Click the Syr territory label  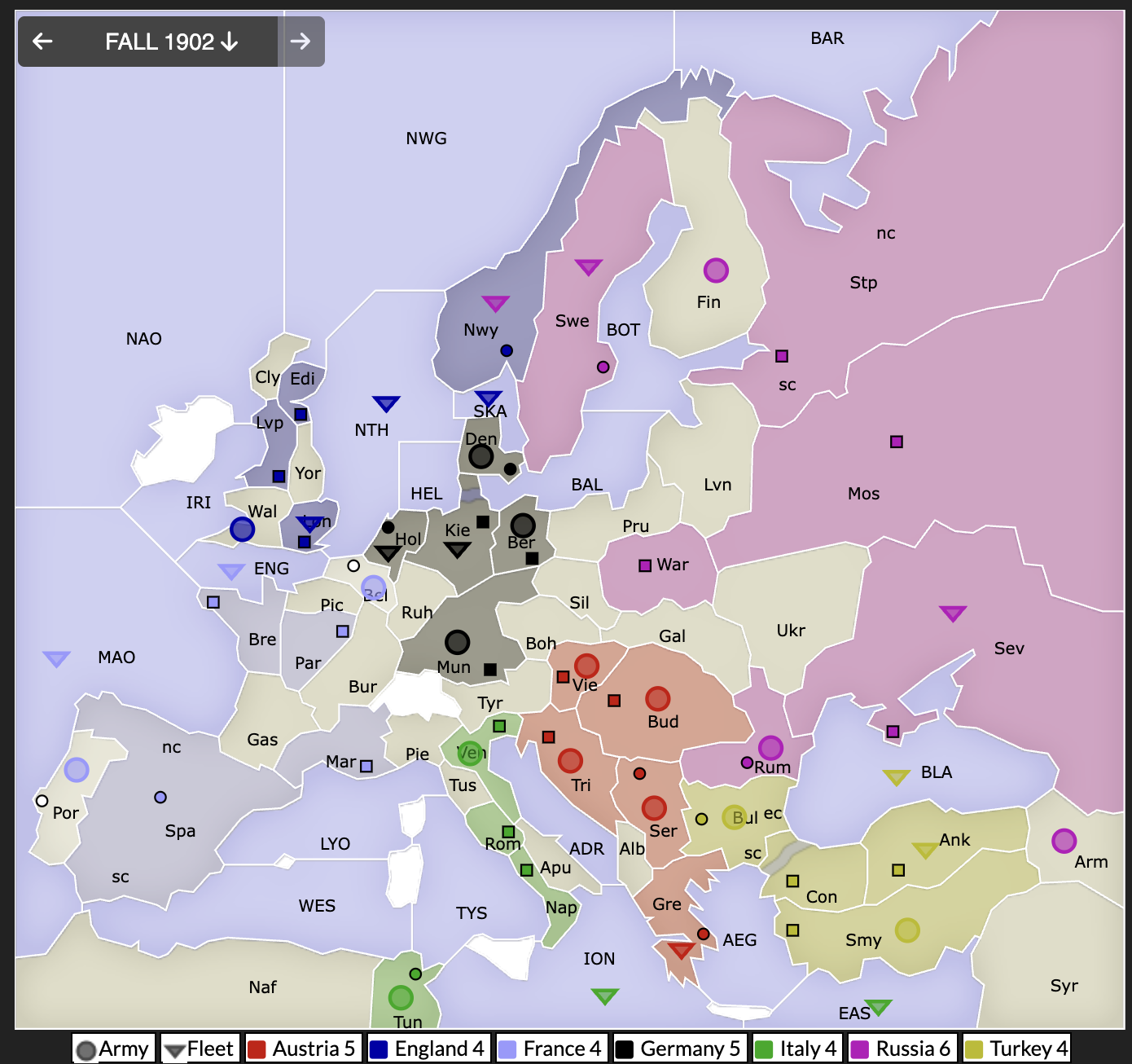pyautogui.click(x=1064, y=986)
